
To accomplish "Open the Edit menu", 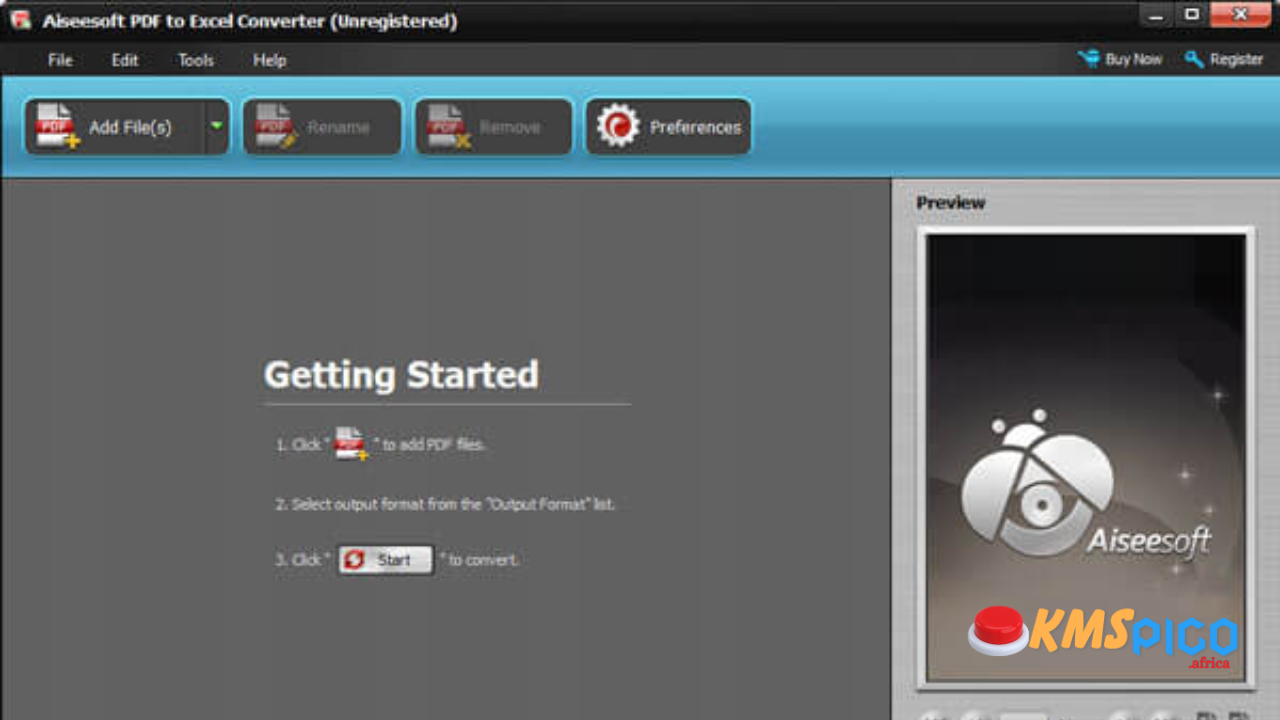I will pos(125,60).
